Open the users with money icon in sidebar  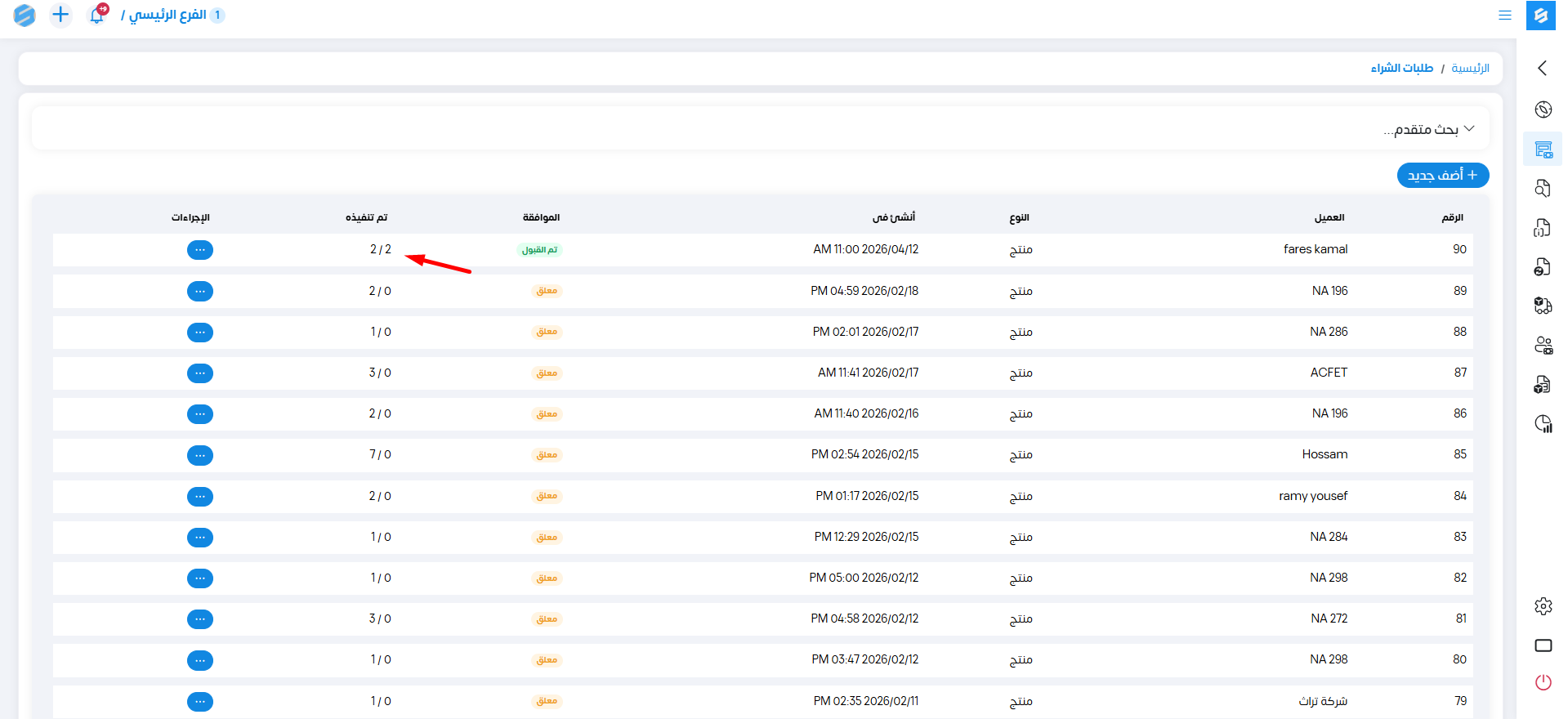pyautogui.click(x=1543, y=345)
